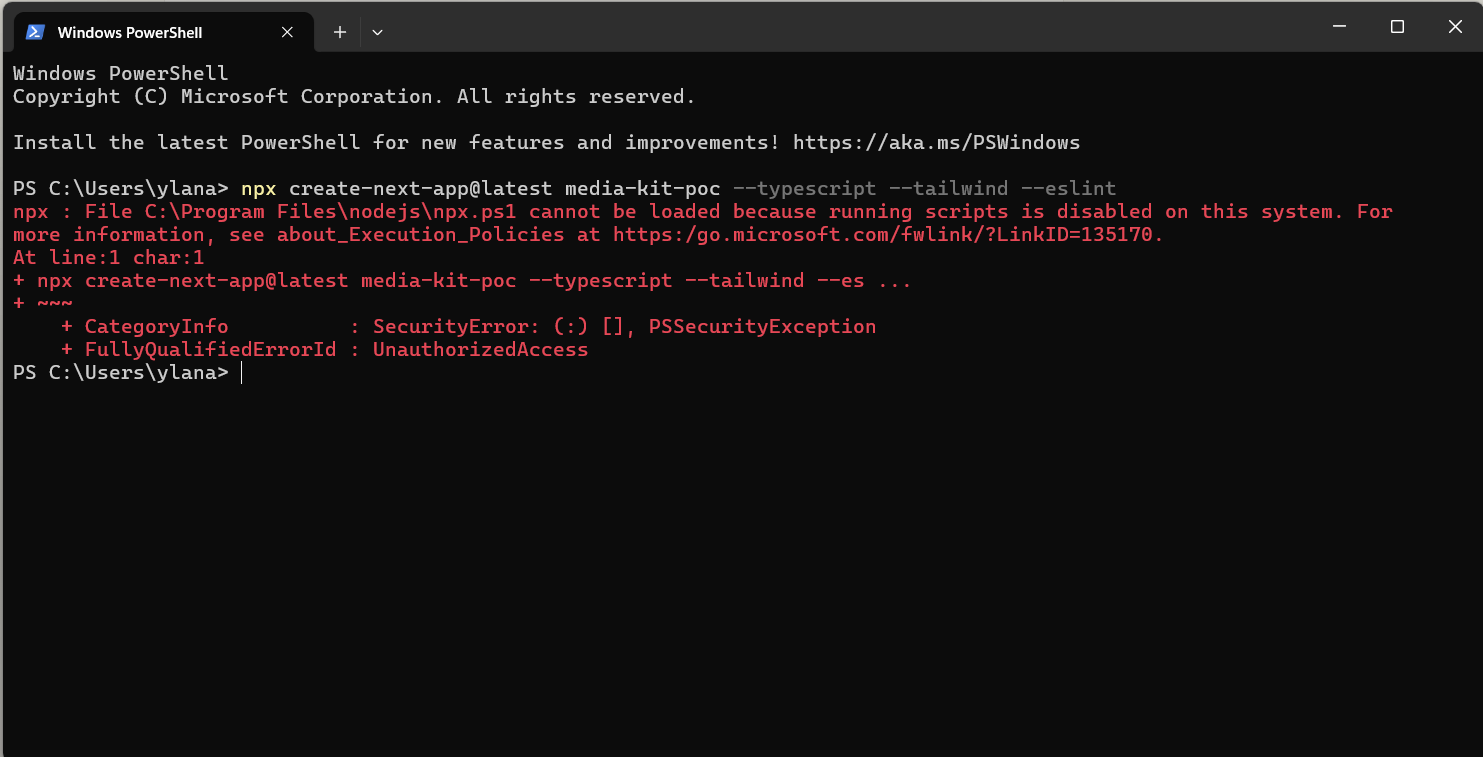The height and width of the screenshot is (757, 1483).
Task: Click the Copyright Microsoft Corporation line
Action: point(350,96)
